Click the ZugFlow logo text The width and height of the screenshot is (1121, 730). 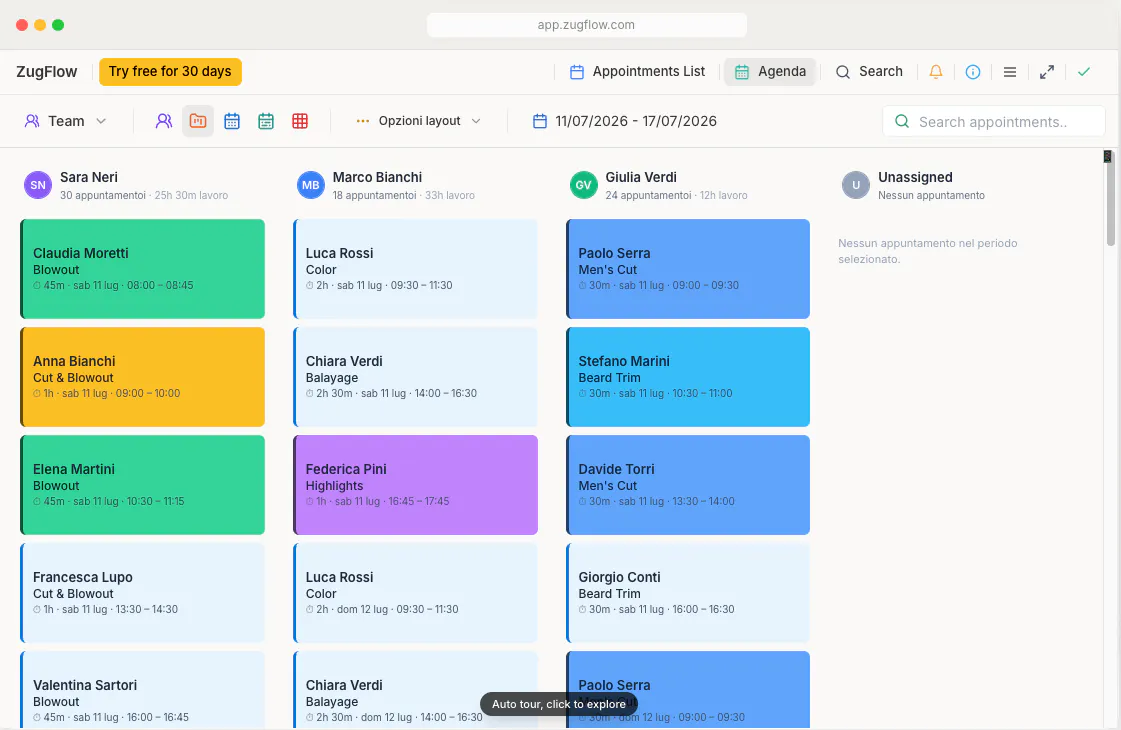tap(46, 71)
